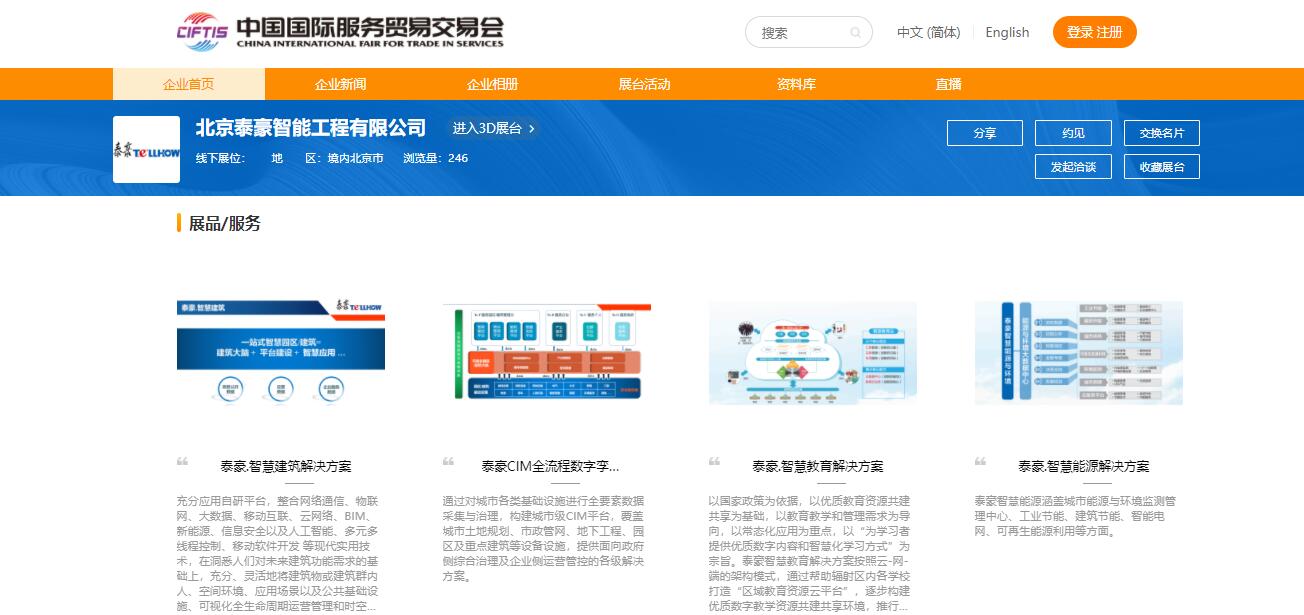This screenshot has height=615, width=1304.
Task: Click the orange 登录 注册 button
Action: click(x=1094, y=32)
